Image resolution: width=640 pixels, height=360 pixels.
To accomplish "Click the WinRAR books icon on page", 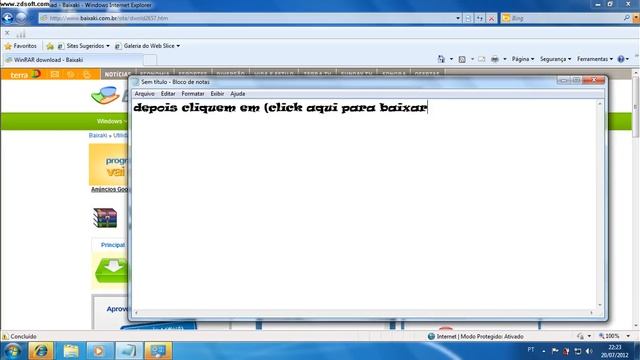I will coord(105,218).
